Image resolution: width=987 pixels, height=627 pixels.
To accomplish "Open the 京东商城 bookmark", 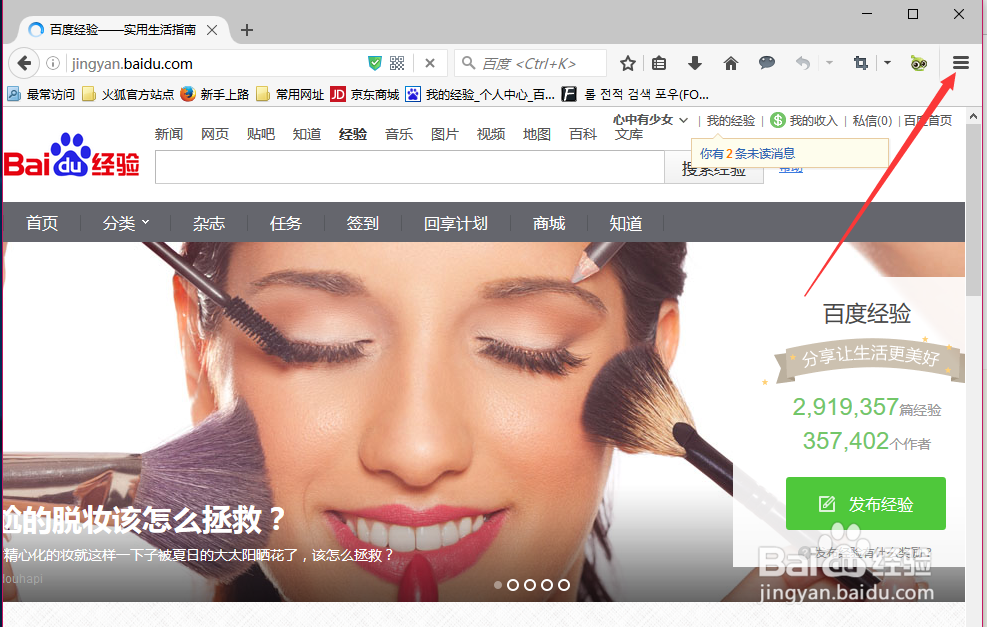I will pos(365,94).
